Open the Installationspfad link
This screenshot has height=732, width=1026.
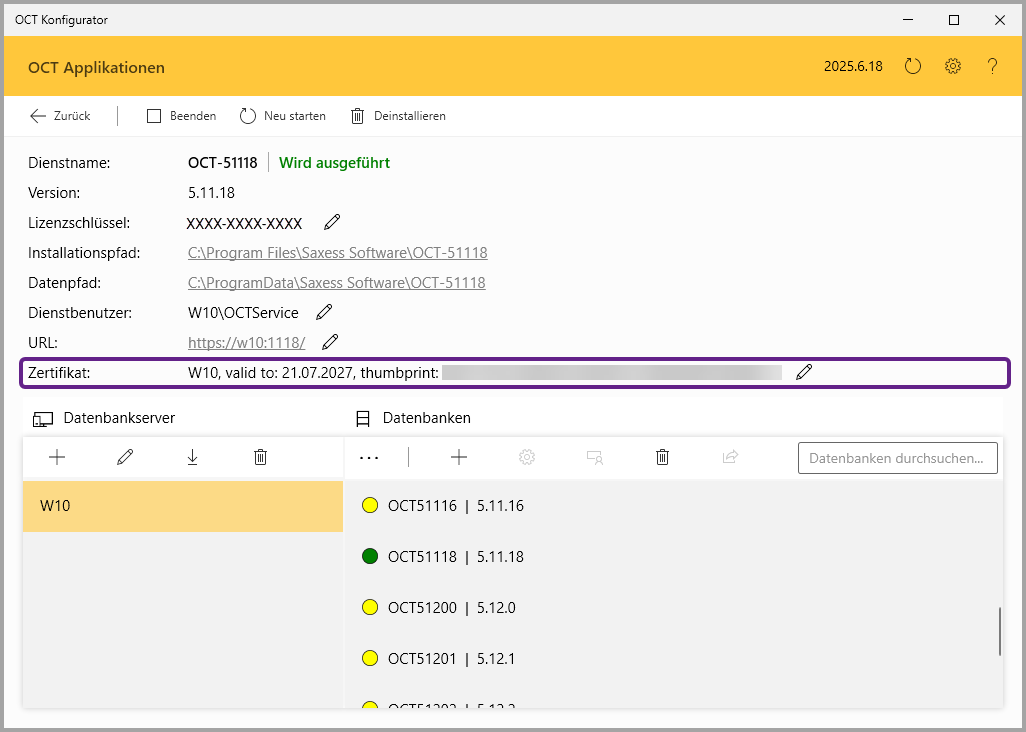(x=337, y=253)
